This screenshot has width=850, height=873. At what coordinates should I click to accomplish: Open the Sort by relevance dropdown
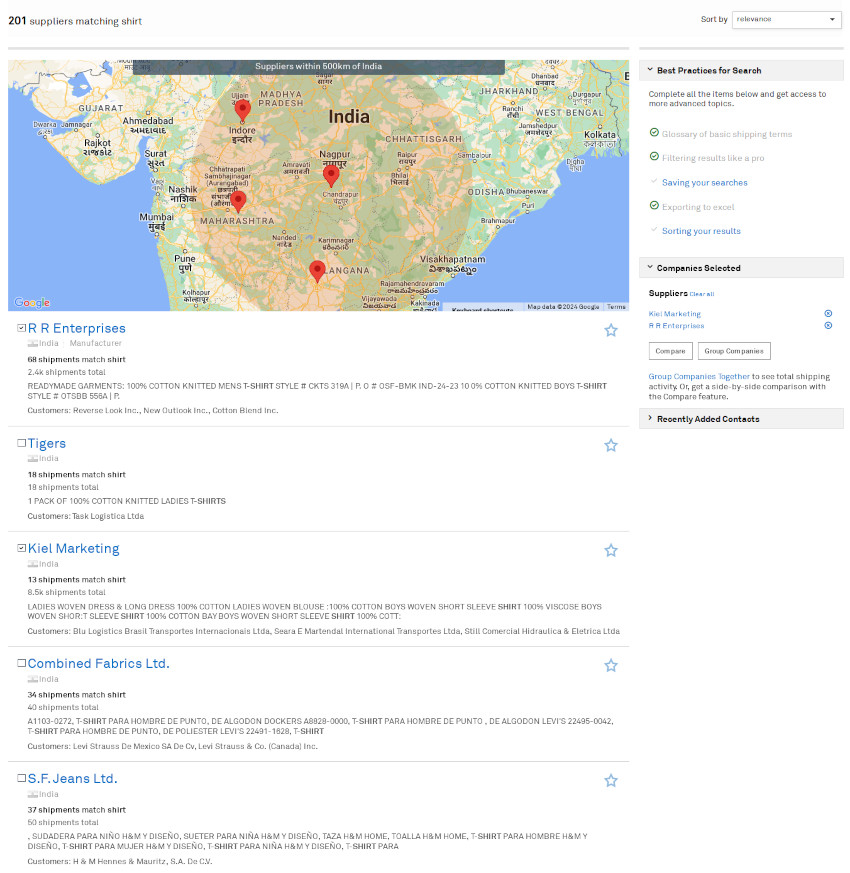786,19
